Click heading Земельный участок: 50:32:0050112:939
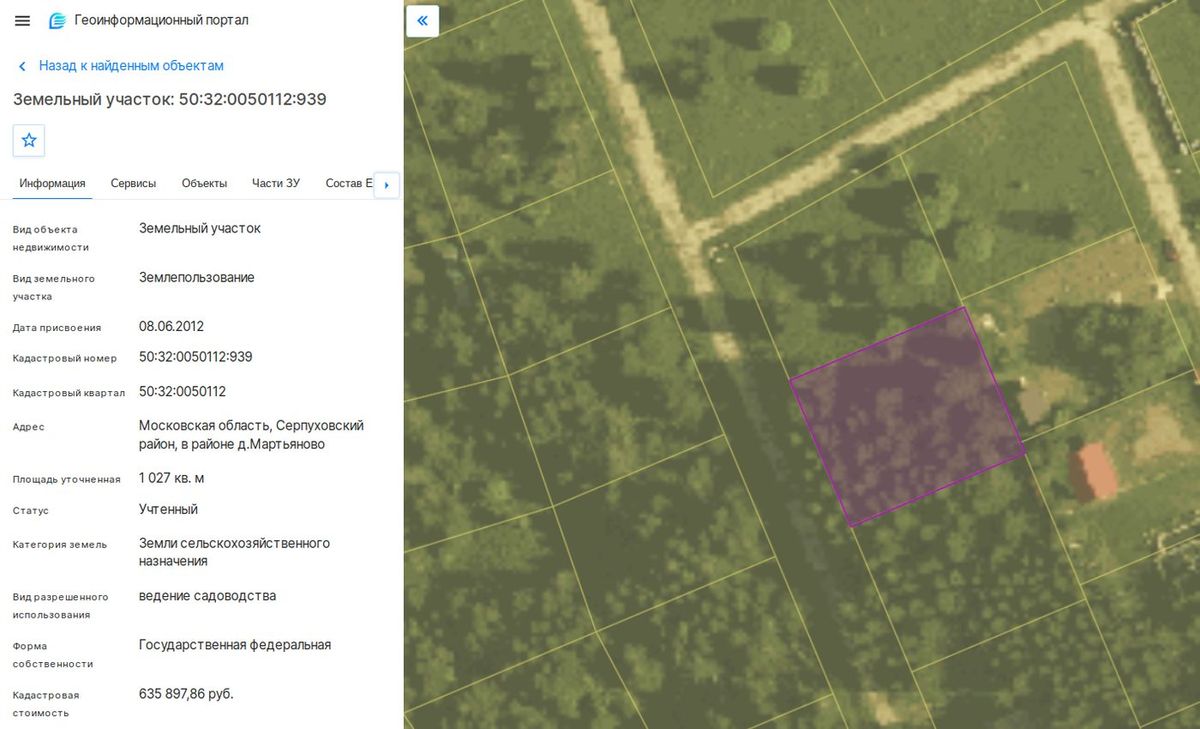 click(170, 100)
